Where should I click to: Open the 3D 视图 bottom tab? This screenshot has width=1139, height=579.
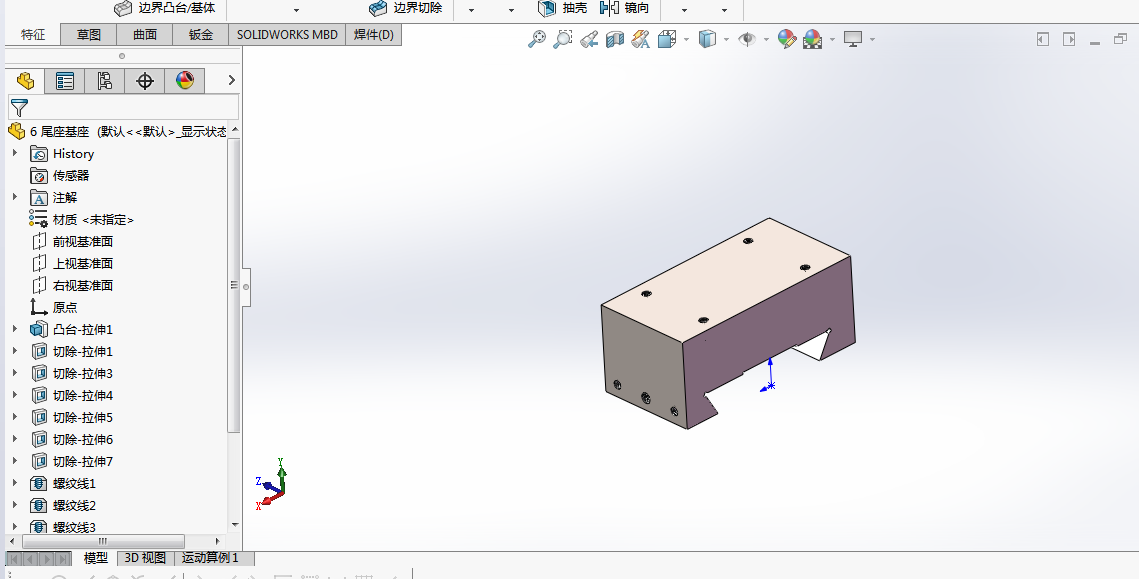click(145, 558)
